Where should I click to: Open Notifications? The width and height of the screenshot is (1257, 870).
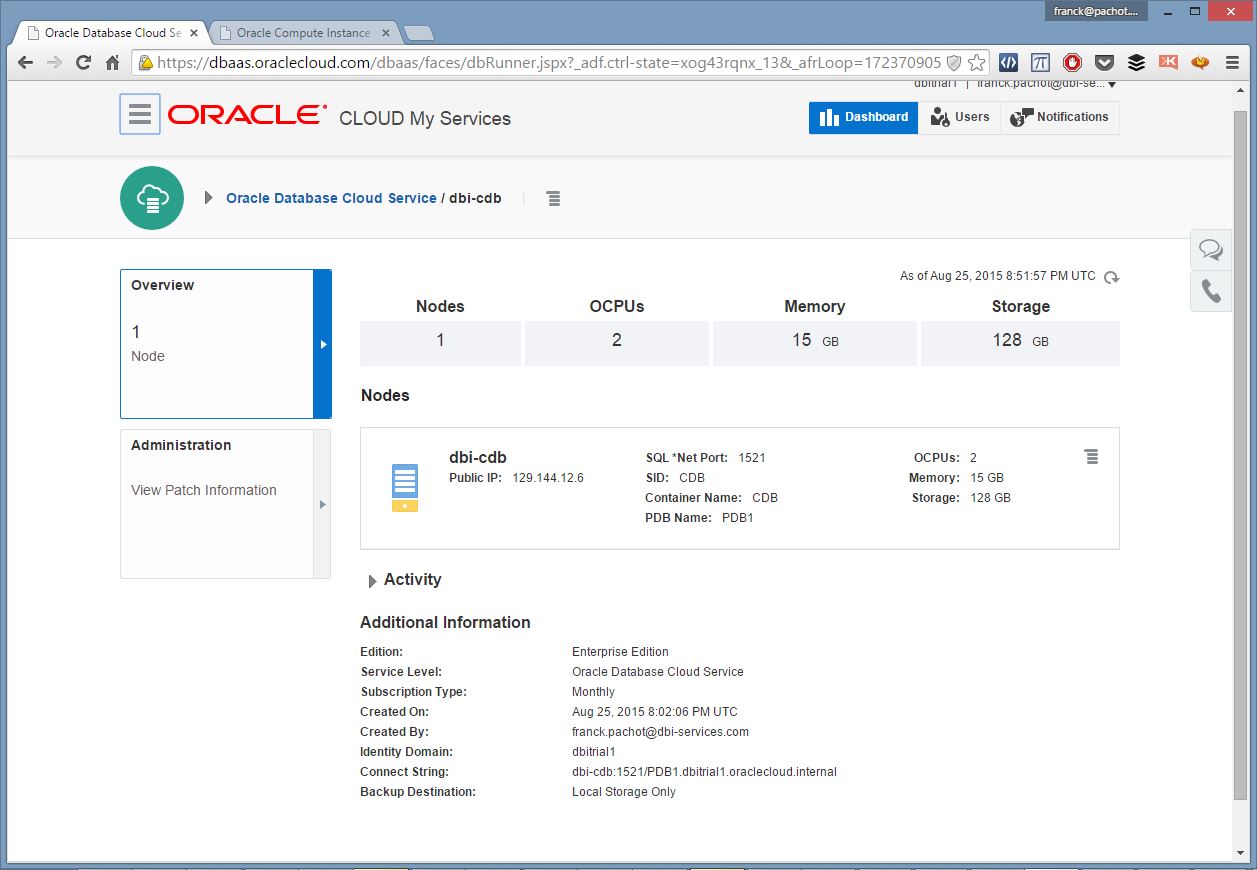pyautogui.click(x=1060, y=117)
